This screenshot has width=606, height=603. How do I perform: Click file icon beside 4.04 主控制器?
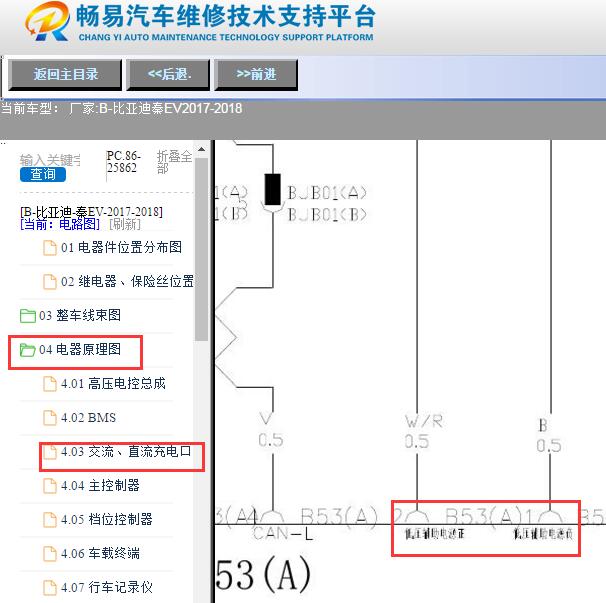pyautogui.click(x=49, y=486)
